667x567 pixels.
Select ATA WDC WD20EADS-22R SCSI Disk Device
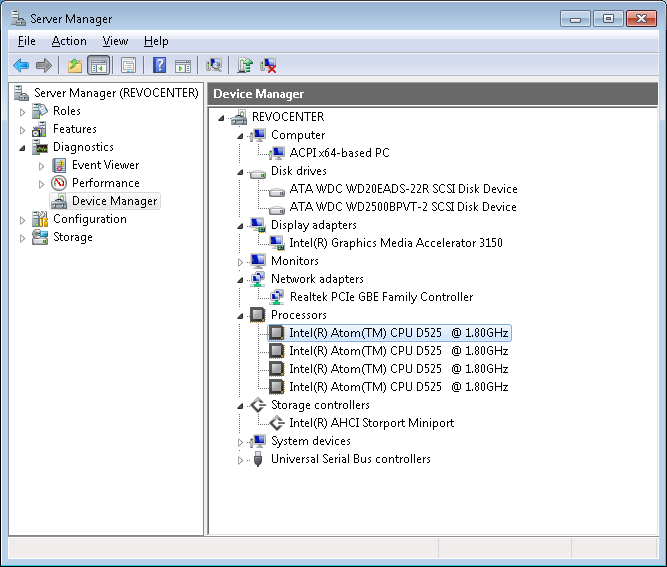403,189
